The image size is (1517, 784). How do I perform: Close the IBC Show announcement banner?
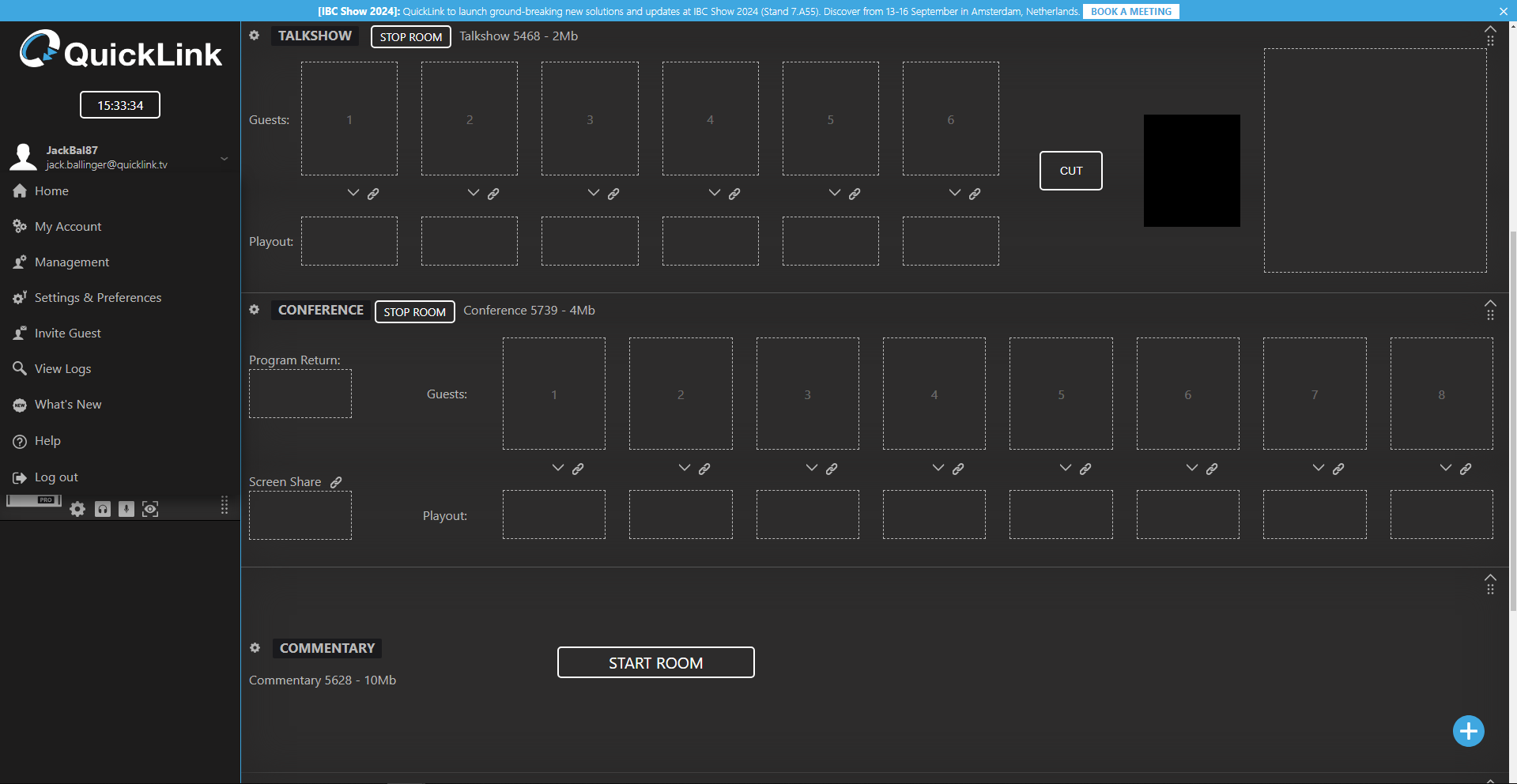tap(1503, 11)
